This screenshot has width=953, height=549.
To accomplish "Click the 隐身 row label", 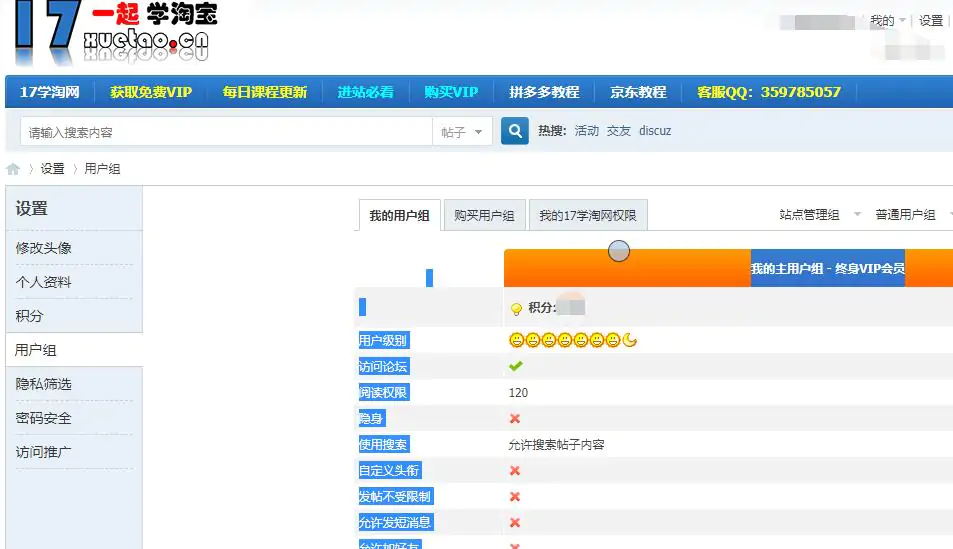I will pyautogui.click(x=371, y=418).
